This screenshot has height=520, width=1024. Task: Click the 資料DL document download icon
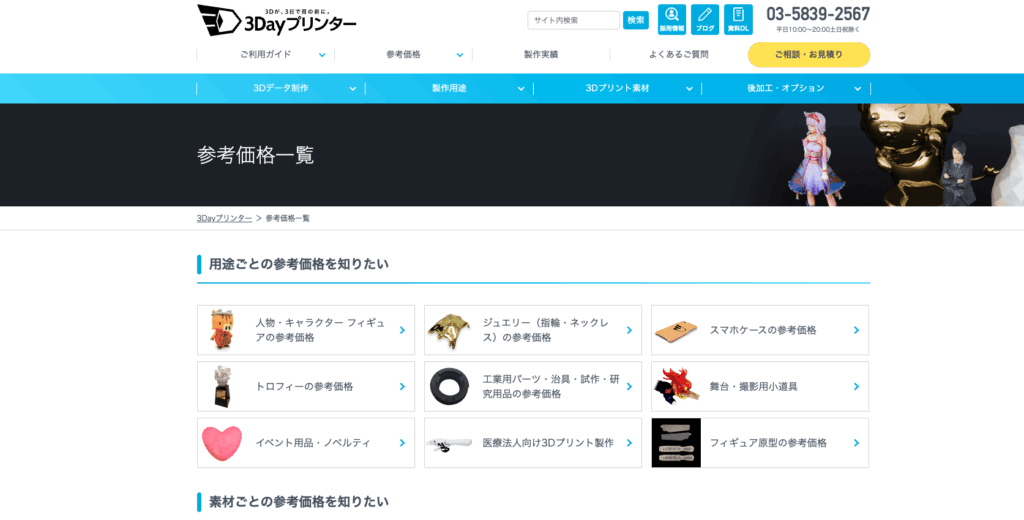(738, 19)
